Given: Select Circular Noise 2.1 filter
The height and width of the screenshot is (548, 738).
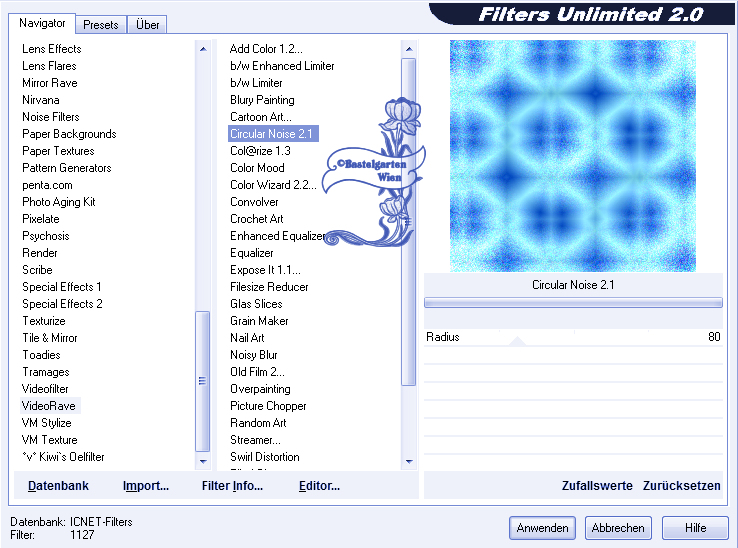Looking at the screenshot, I should (x=273, y=134).
